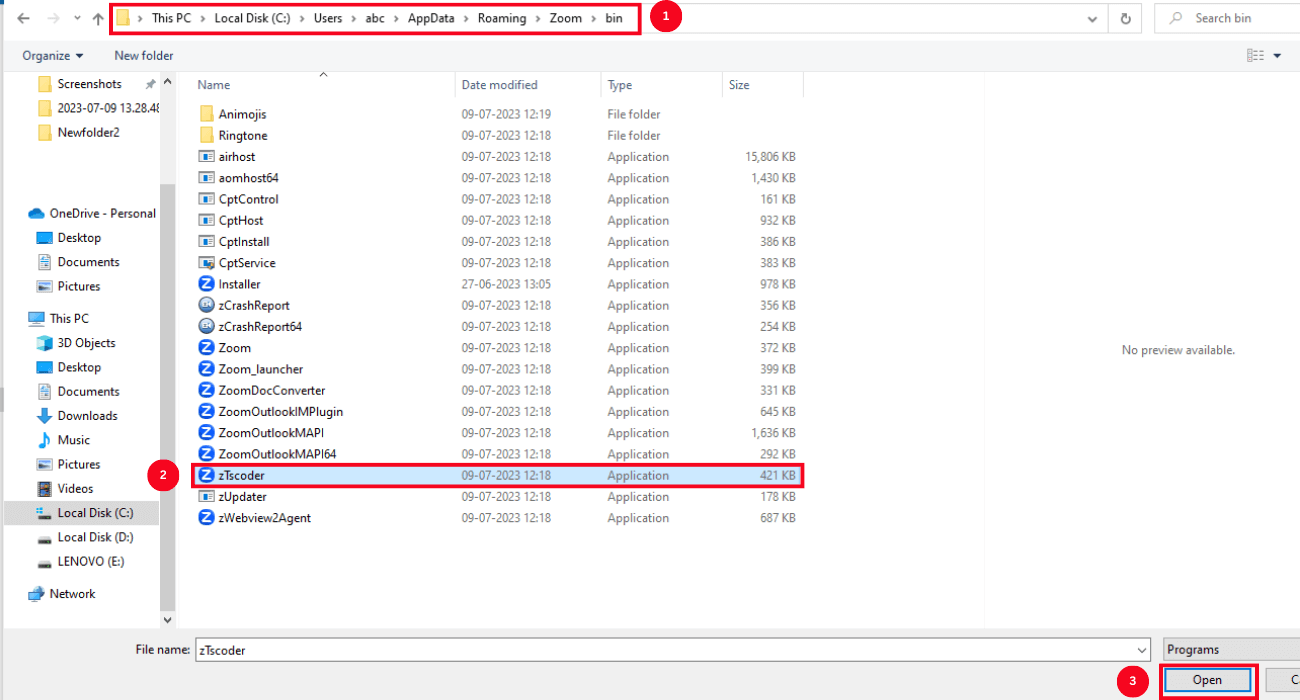Select the 15,806 KB size cell
Viewport: 1300px width, 700px height.
pos(770,157)
